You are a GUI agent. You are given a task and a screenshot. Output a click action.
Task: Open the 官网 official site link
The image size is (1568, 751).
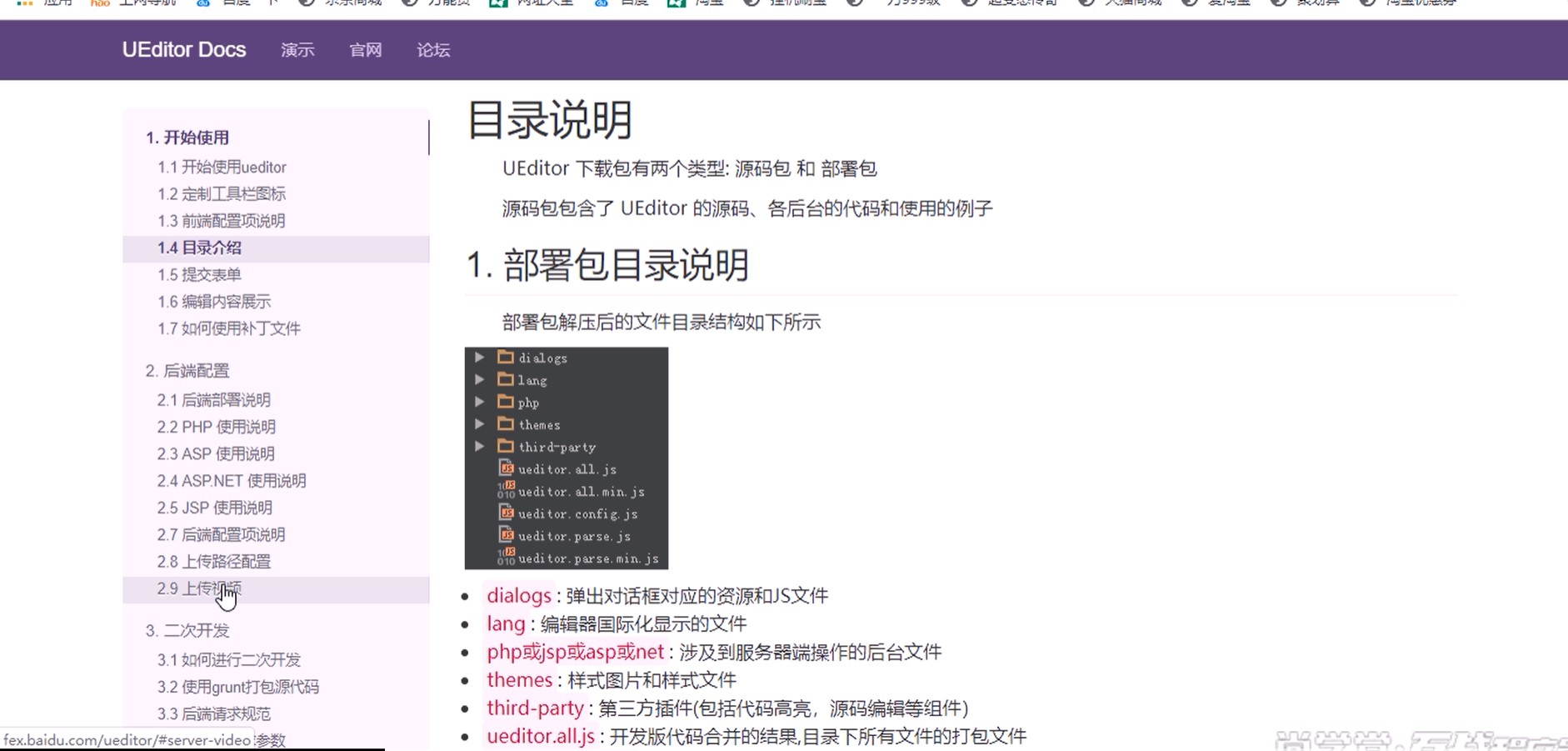pyautogui.click(x=366, y=50)
